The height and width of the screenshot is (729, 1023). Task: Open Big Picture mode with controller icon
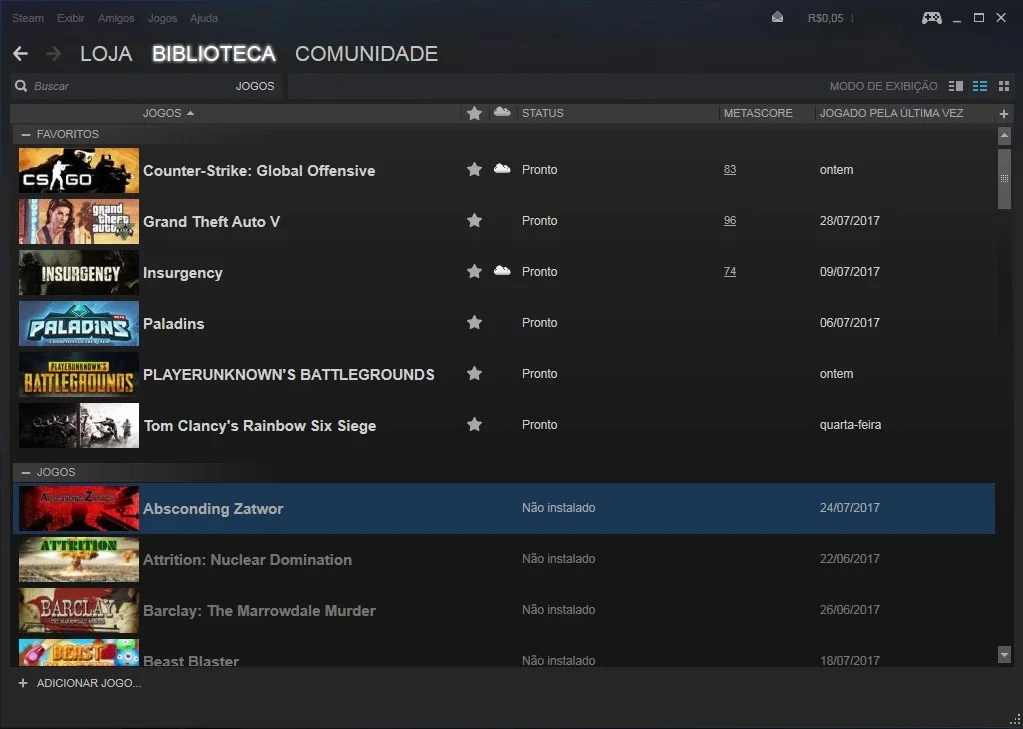[931, 18]
